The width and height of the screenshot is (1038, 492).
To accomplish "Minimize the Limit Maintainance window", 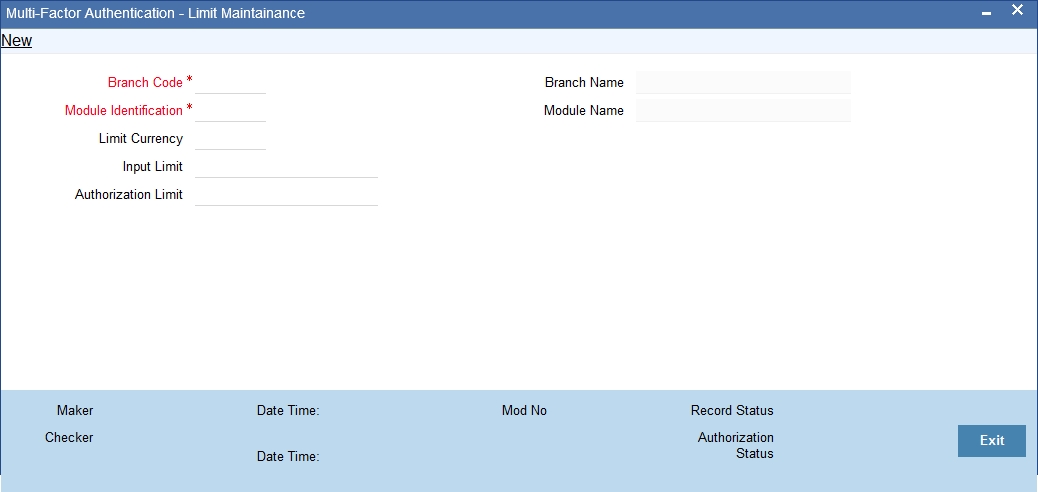I will click(986, 13).
